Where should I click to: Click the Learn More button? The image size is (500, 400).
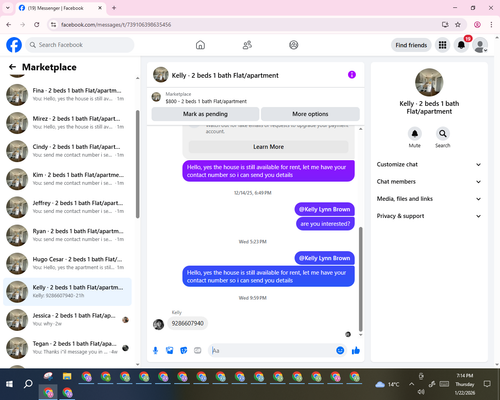268,147
